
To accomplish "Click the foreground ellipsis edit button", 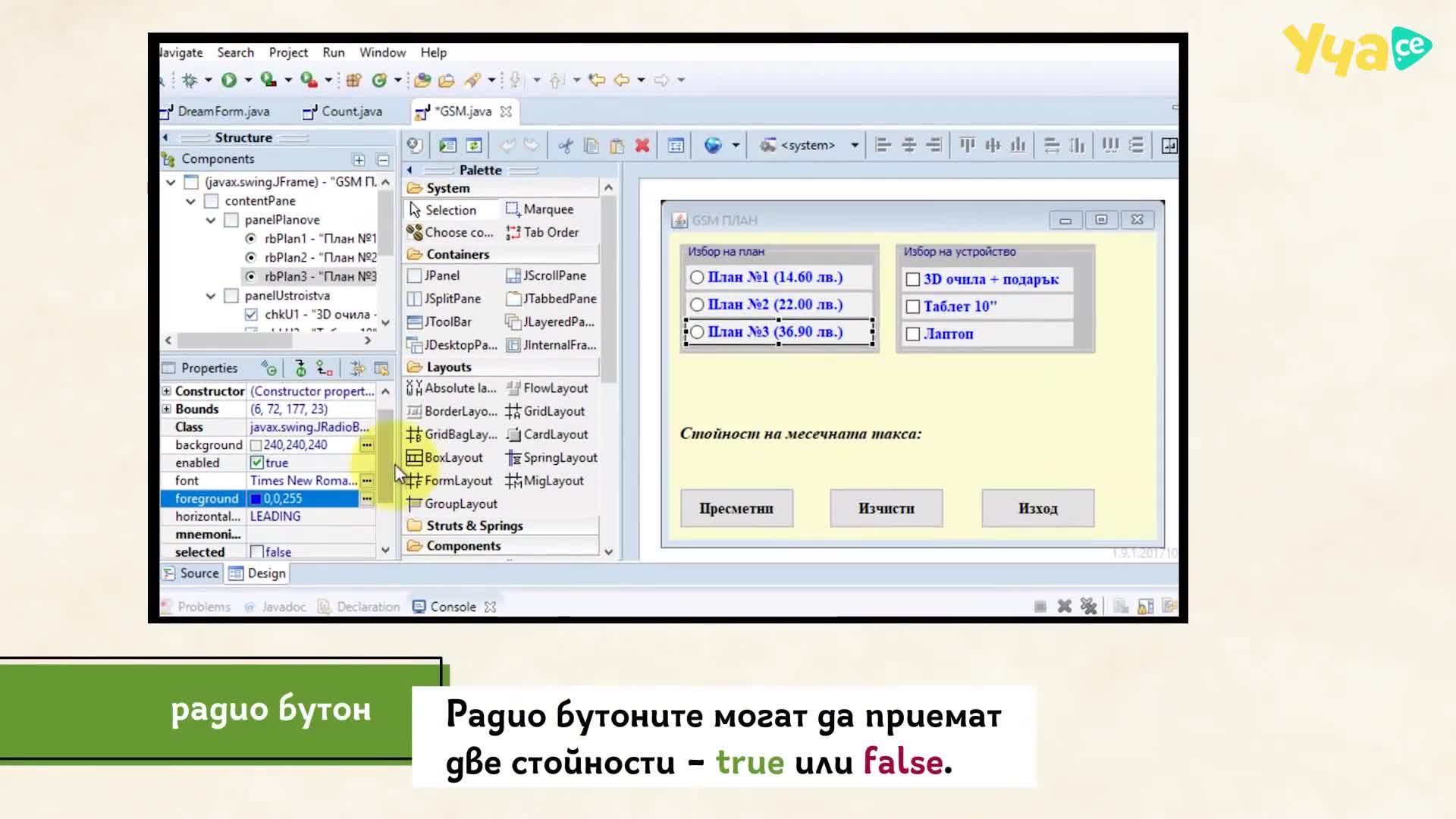I will [x=367, y=498].
